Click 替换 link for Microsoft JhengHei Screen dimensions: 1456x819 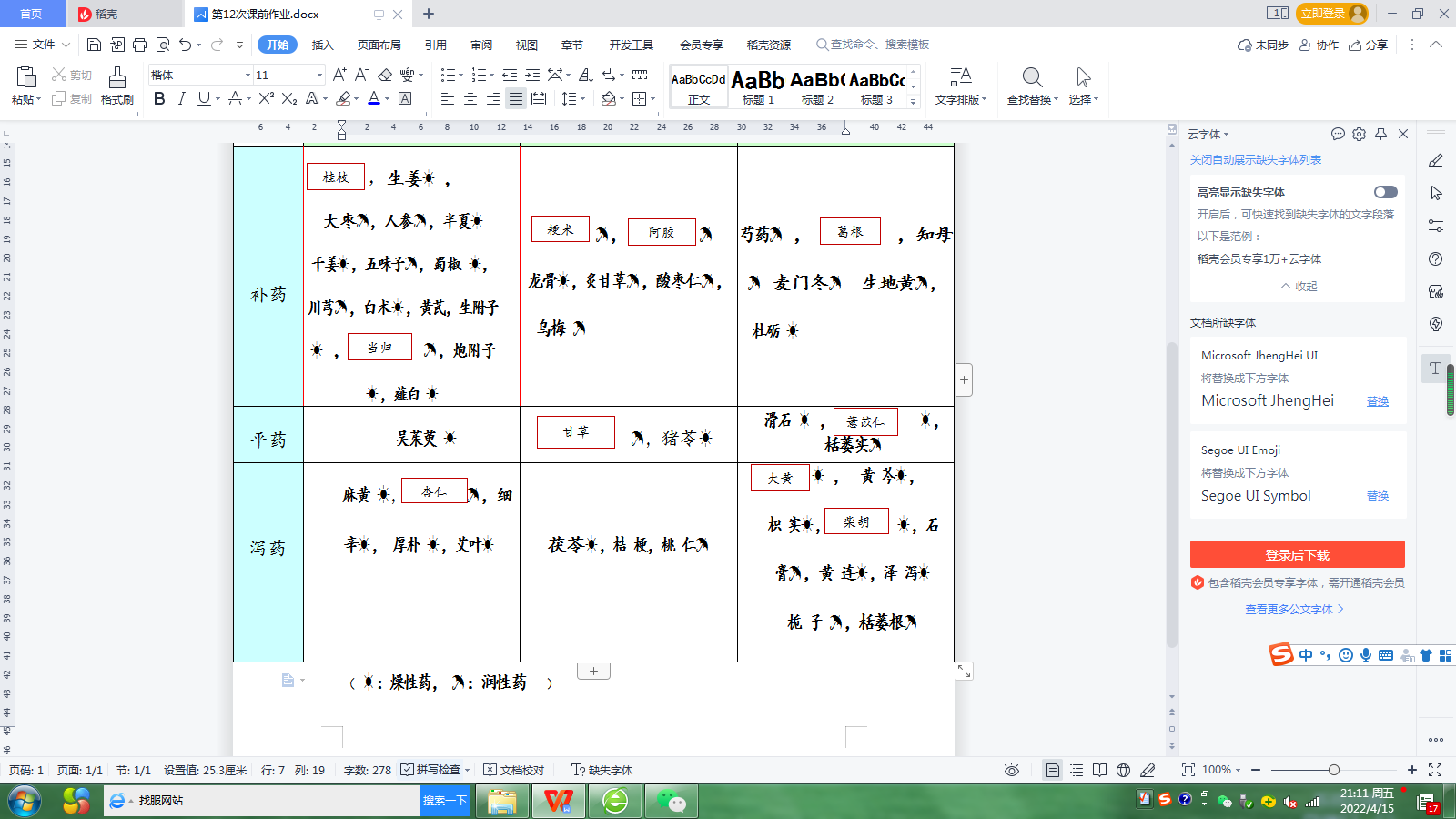coord(1378,401)
